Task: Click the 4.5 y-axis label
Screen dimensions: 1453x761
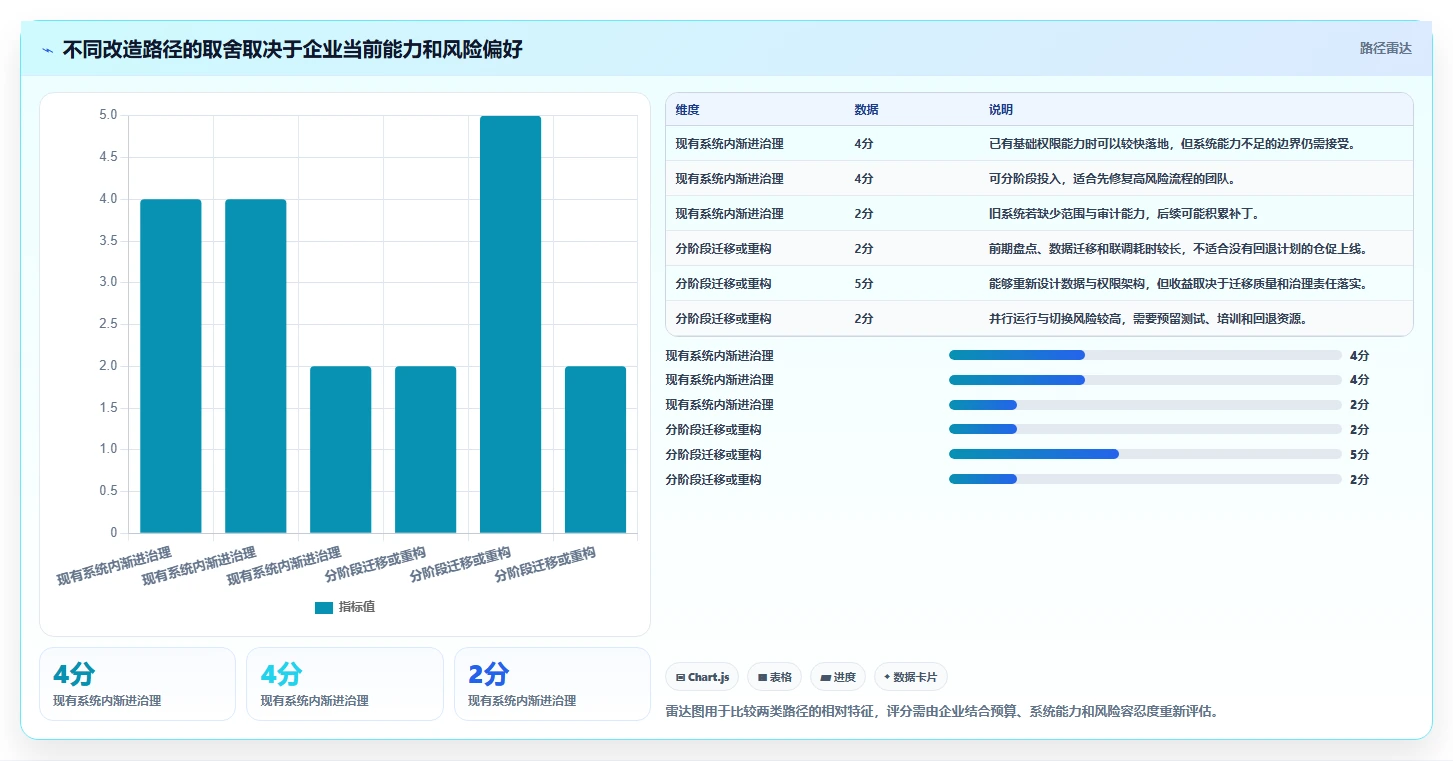Action: click(x=108, y=157)
